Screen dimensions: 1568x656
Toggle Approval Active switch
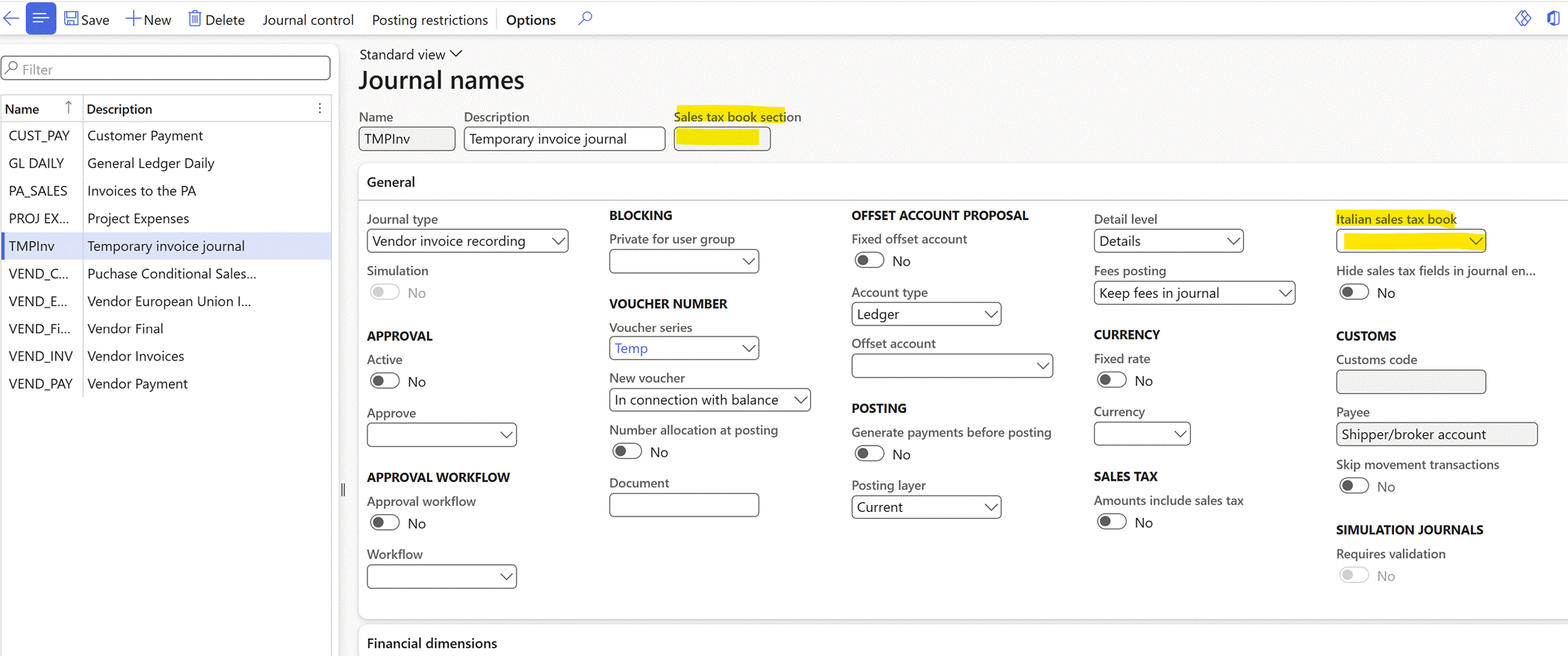pos(385,381)
